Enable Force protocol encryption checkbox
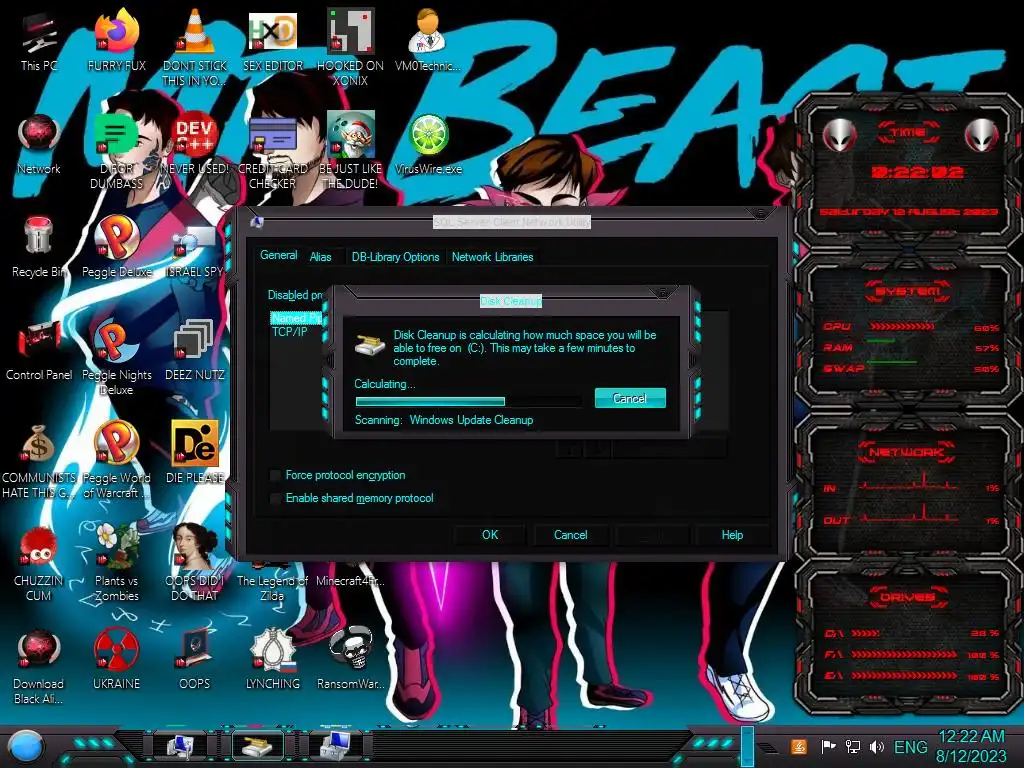Image resolution: width=1024 pixels, height=768 pixels. tap(276, 475)
